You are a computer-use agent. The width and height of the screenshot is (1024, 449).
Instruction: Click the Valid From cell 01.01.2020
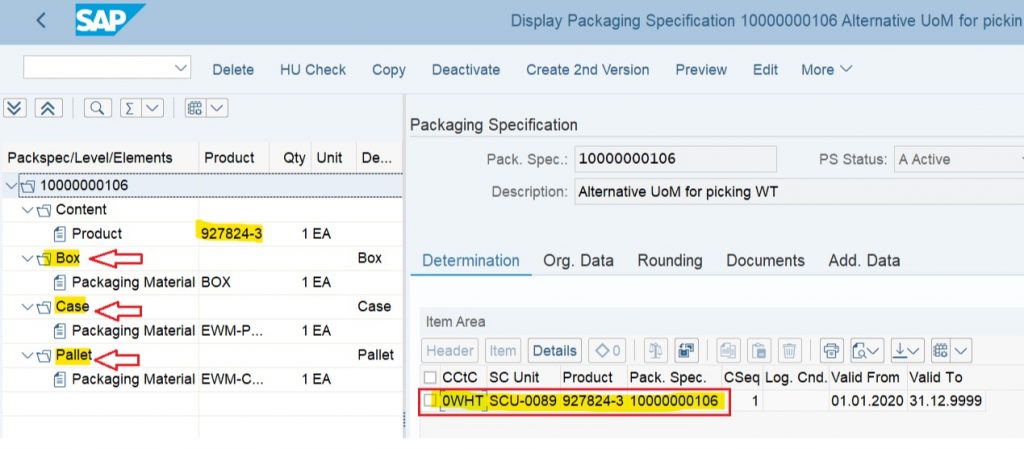868,400
